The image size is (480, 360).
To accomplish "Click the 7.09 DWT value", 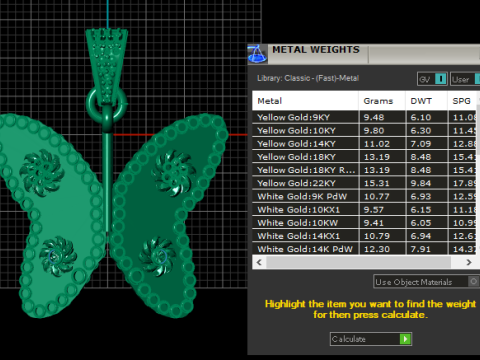I will 421,144.
